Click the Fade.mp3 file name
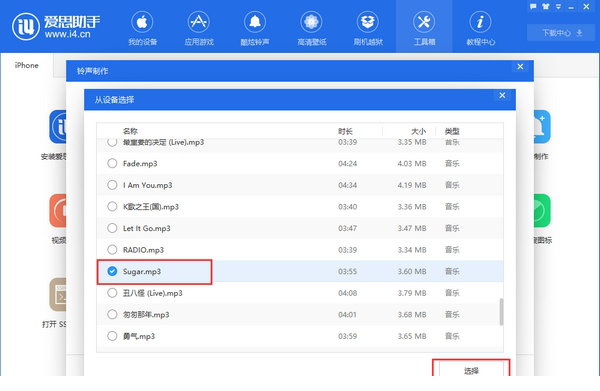 [140, 164]
